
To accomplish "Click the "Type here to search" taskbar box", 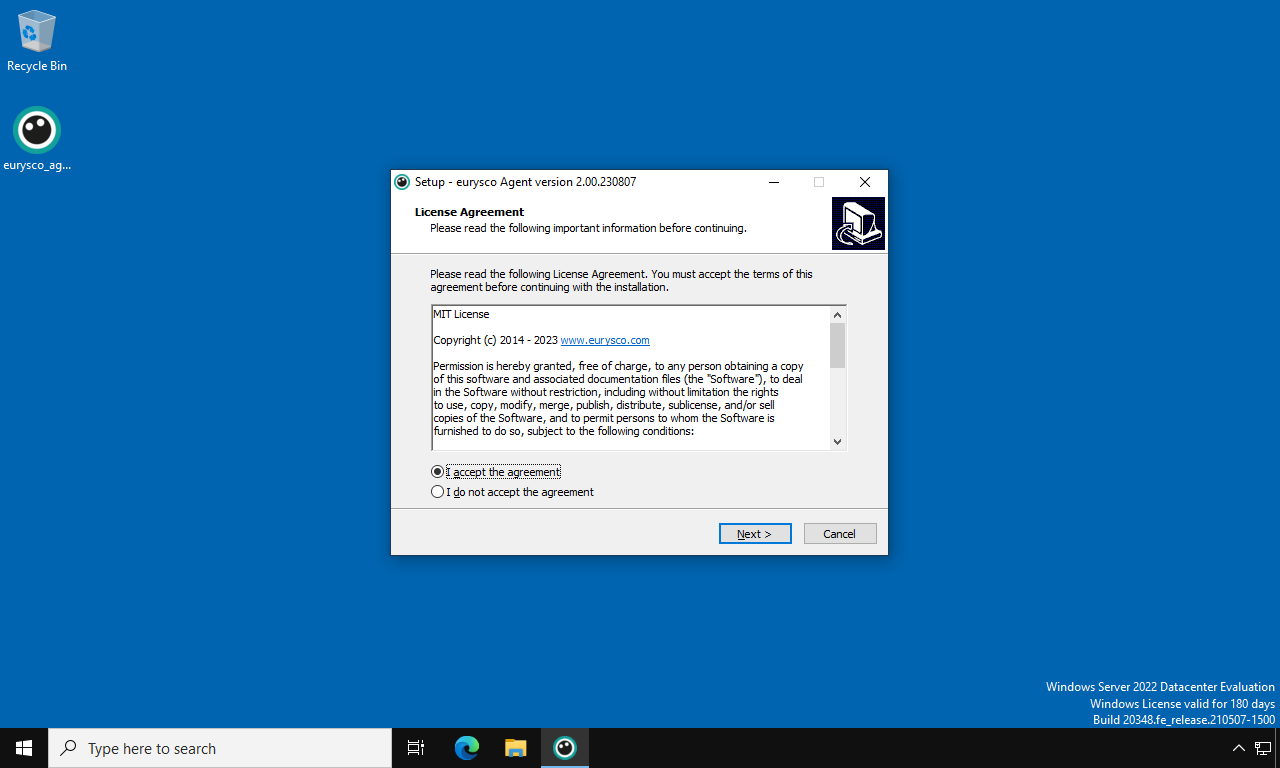I will click(220, 748).
